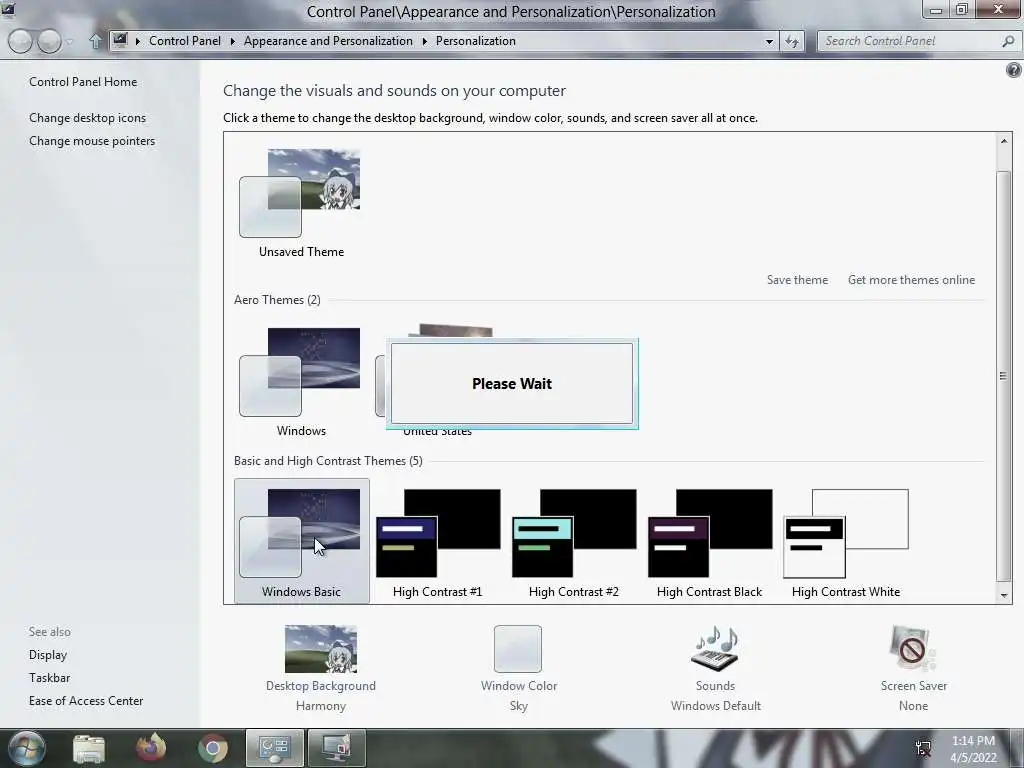Open Change mouse pointers link
The height and width of the screenshot is (768, 1024).
pyautogui.click(x=92, y=141)
